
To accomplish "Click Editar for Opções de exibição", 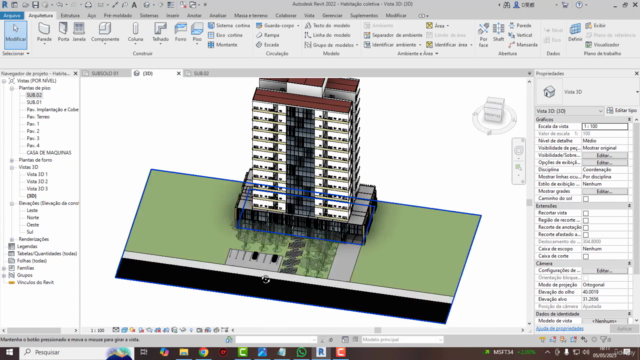I will (x=605, y=162).
